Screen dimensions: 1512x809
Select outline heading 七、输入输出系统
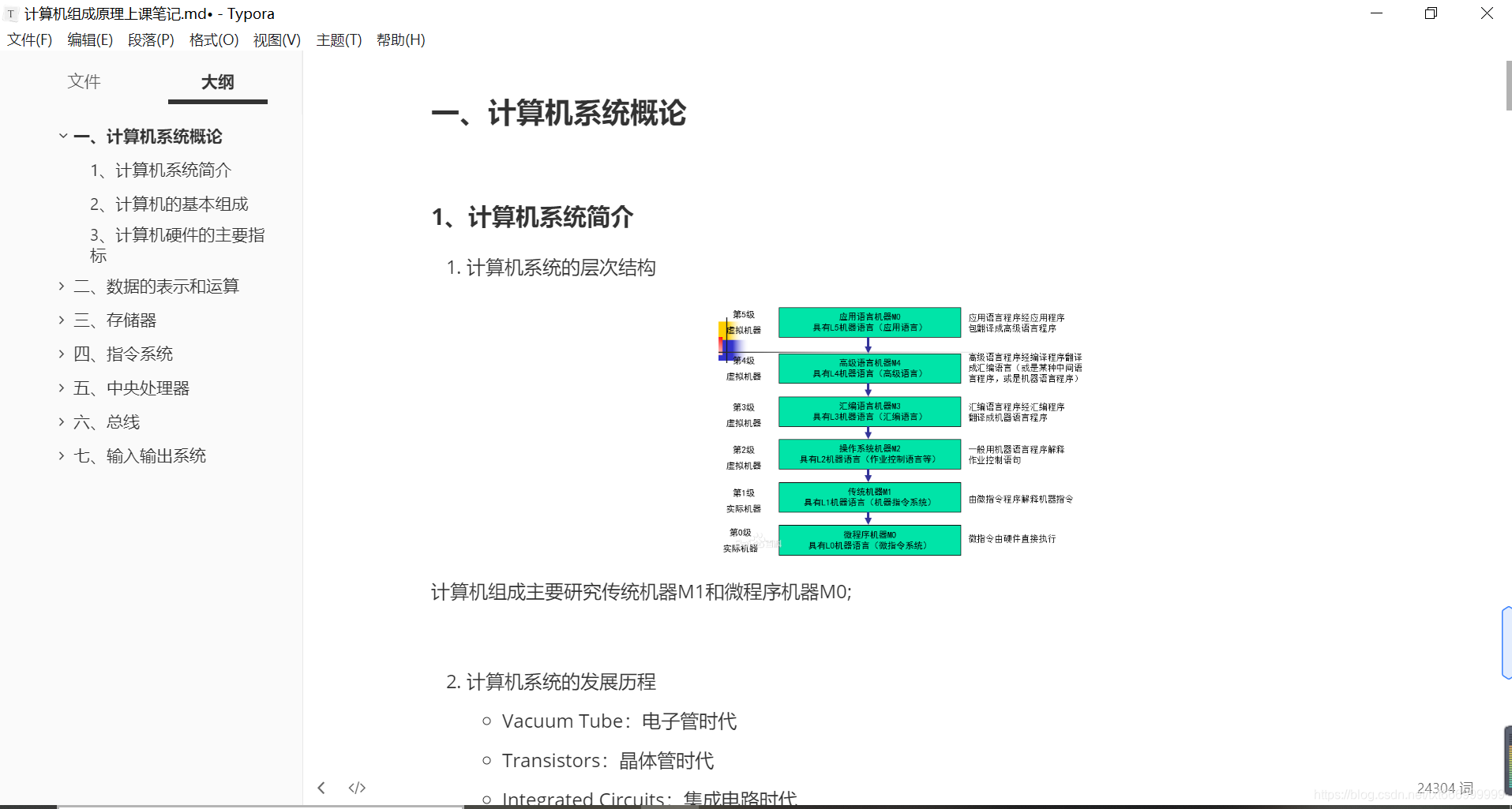[x=140, y=455]
